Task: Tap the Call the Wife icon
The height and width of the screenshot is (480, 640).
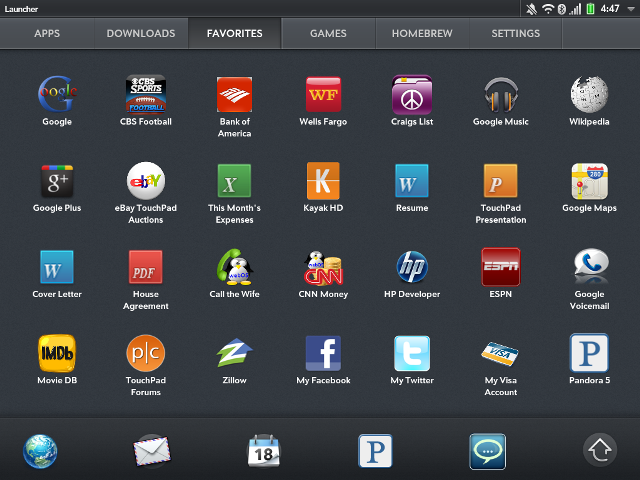Action: (x=234, y=267)
